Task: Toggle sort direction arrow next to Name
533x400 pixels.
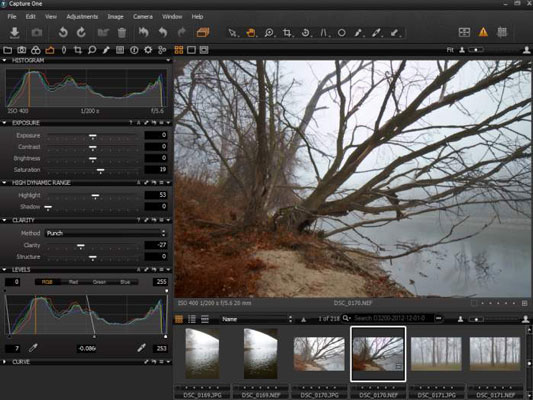Action: click(304, 319)
